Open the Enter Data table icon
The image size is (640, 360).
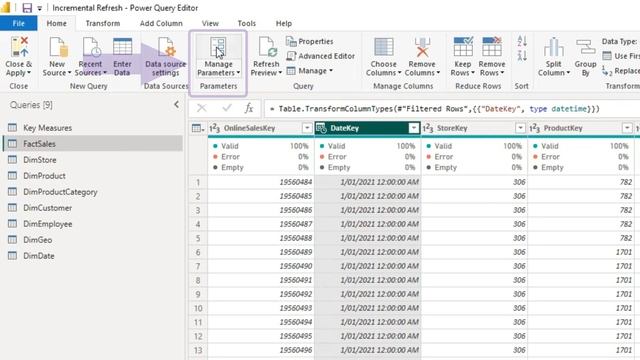pyautogui.click(x=122, y=47)
